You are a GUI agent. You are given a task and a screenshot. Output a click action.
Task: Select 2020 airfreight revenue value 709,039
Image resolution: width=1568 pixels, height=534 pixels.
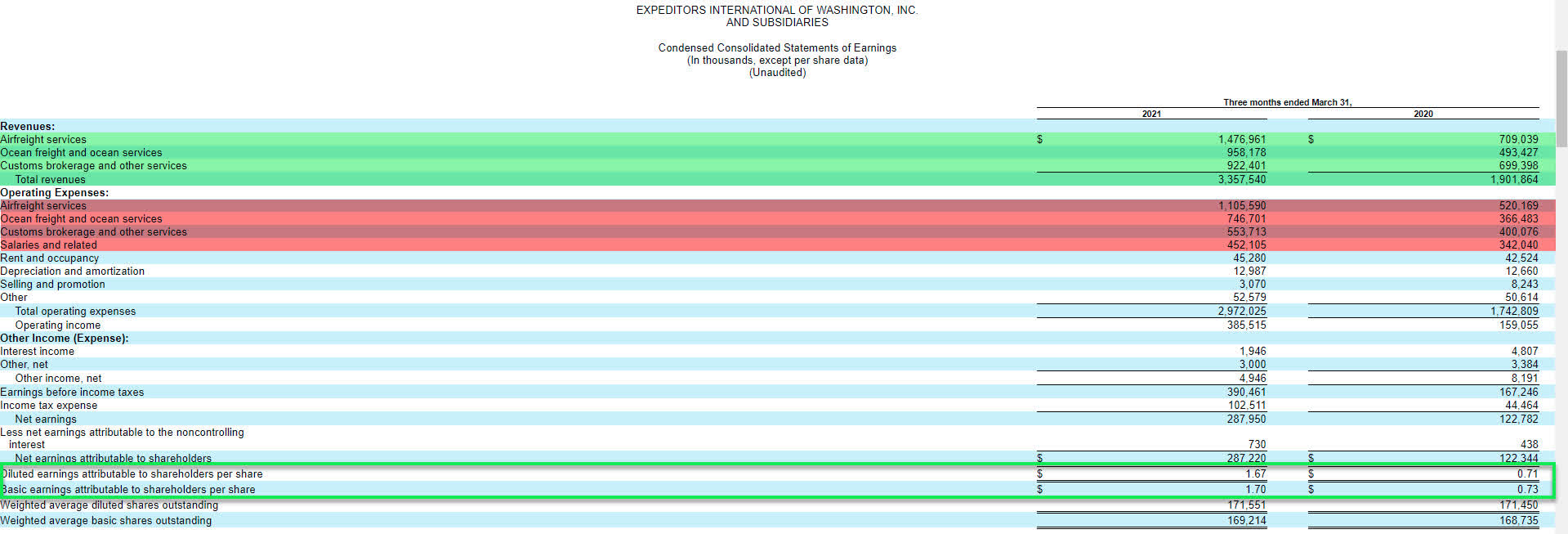[1518, 140]
